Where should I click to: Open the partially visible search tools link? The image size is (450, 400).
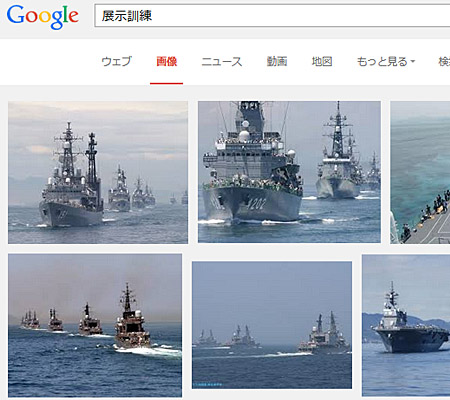click(x=444, y=61)
